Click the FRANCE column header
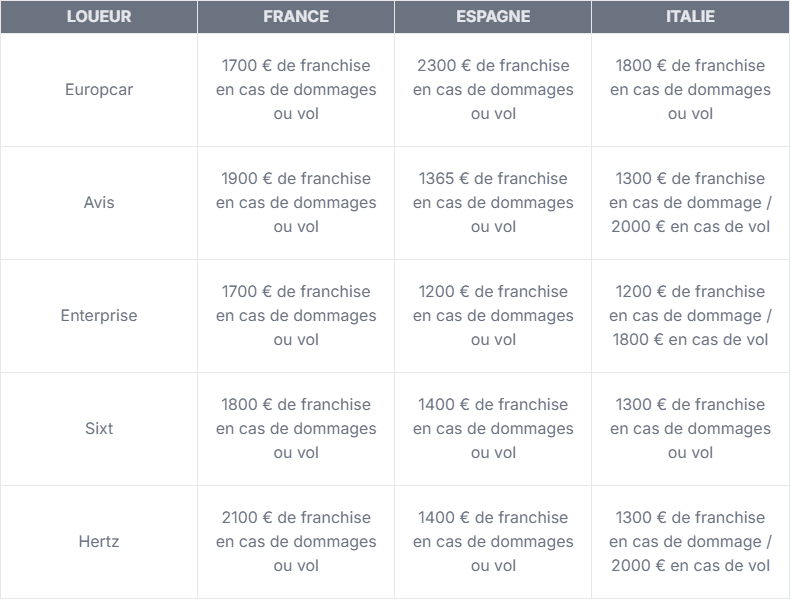The height and width of the screenshot is (599, 790). 296,17
